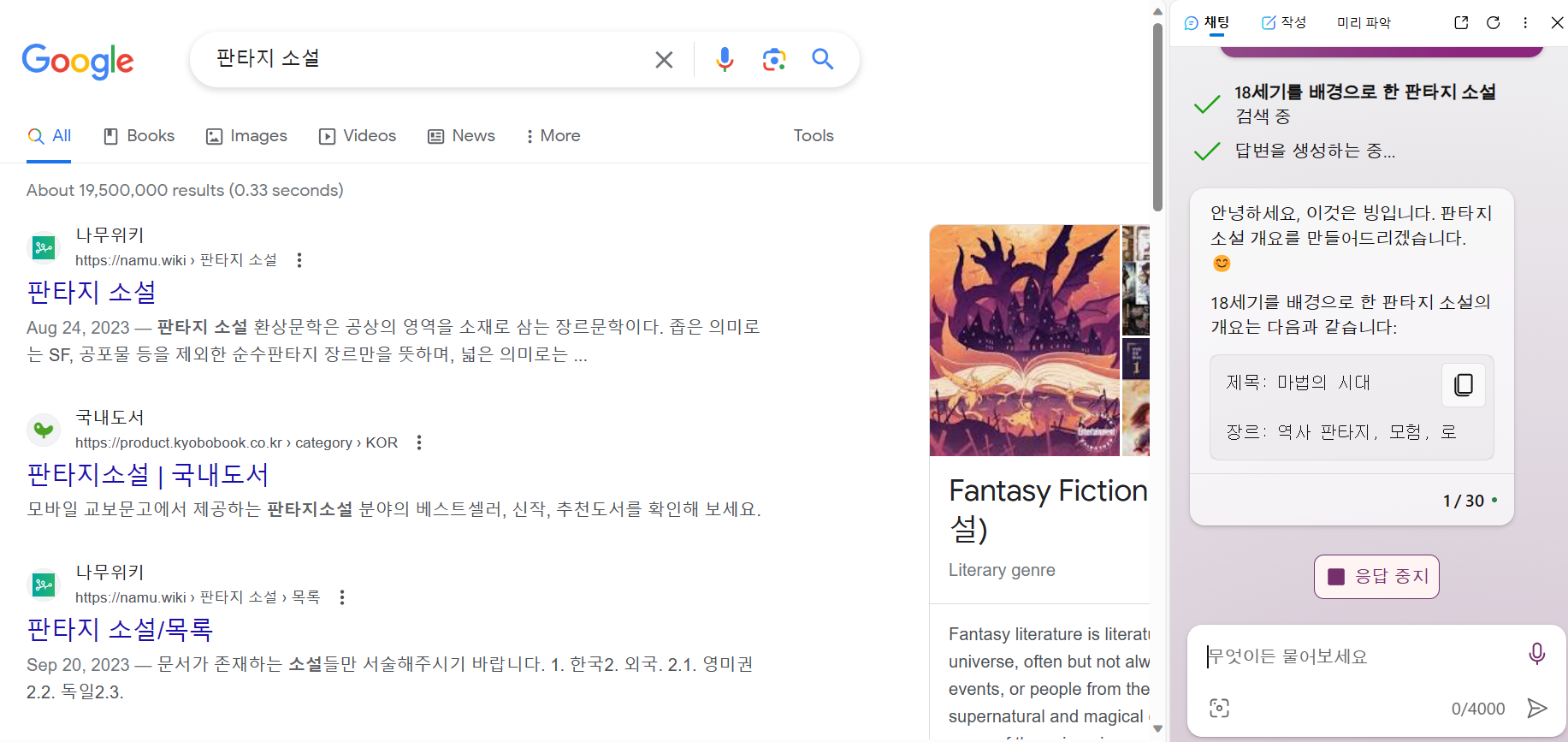1568x742 pixels.
Task: Click the Literary genre subtitle
Action: (x=1002, y=570)
